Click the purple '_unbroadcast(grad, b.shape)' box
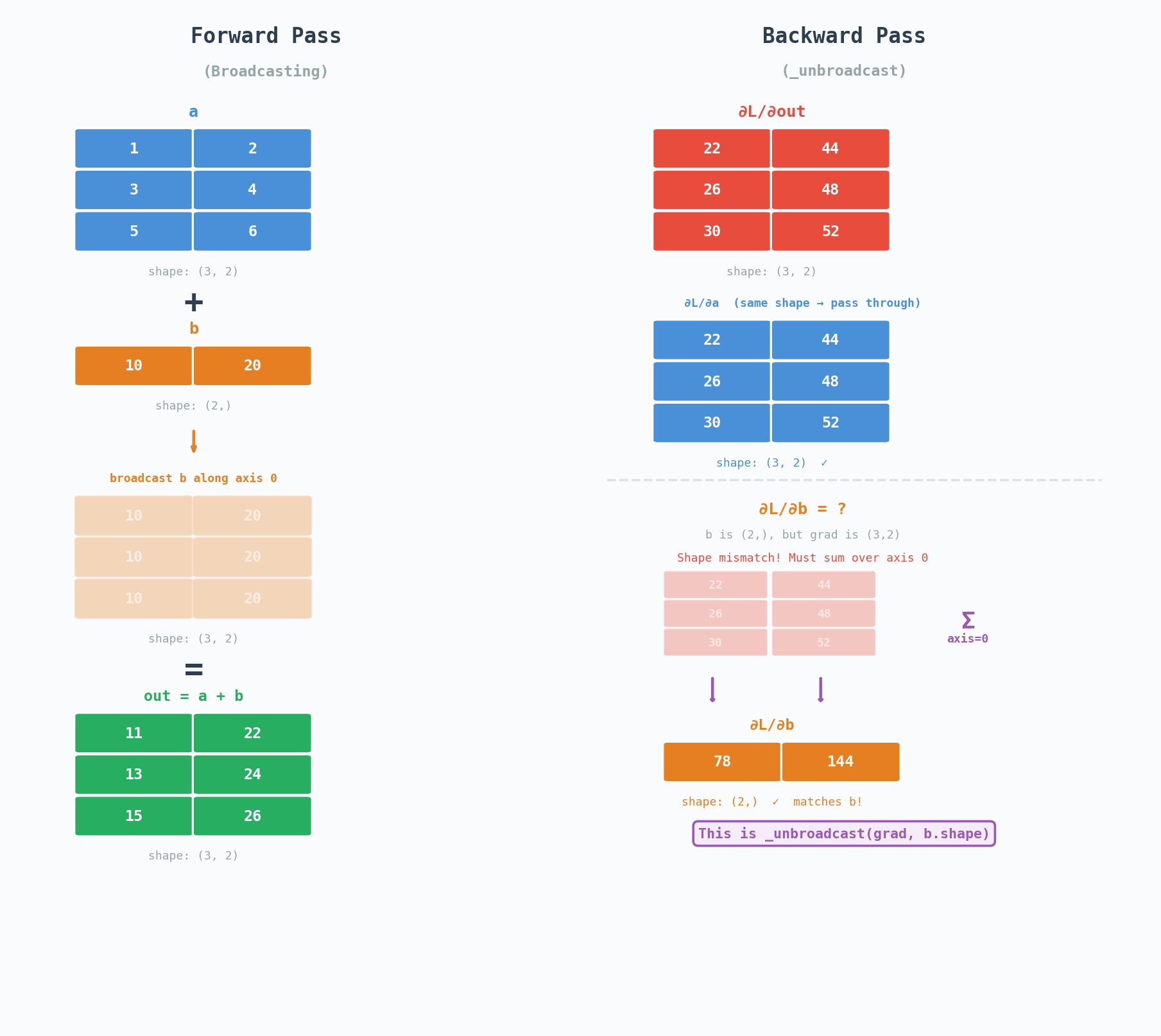The width and height of the screenshot is (1161, 1036). (x=844, y=834)
